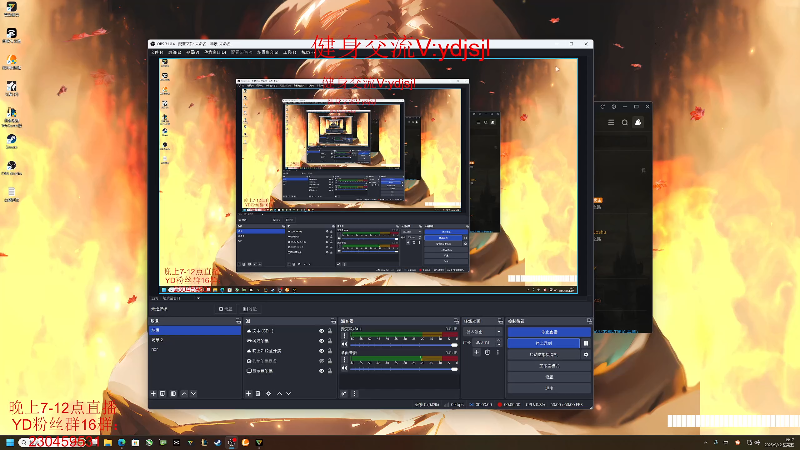Toggle visibility eye of the third source

321,351
